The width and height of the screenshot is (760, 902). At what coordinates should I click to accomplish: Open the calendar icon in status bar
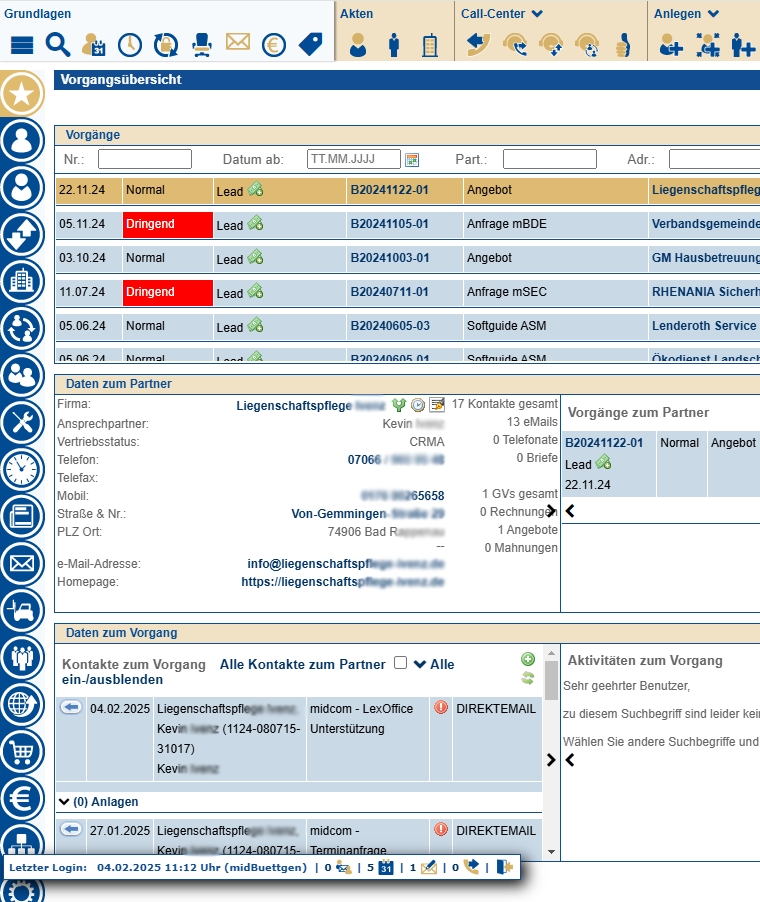point(386,867)
